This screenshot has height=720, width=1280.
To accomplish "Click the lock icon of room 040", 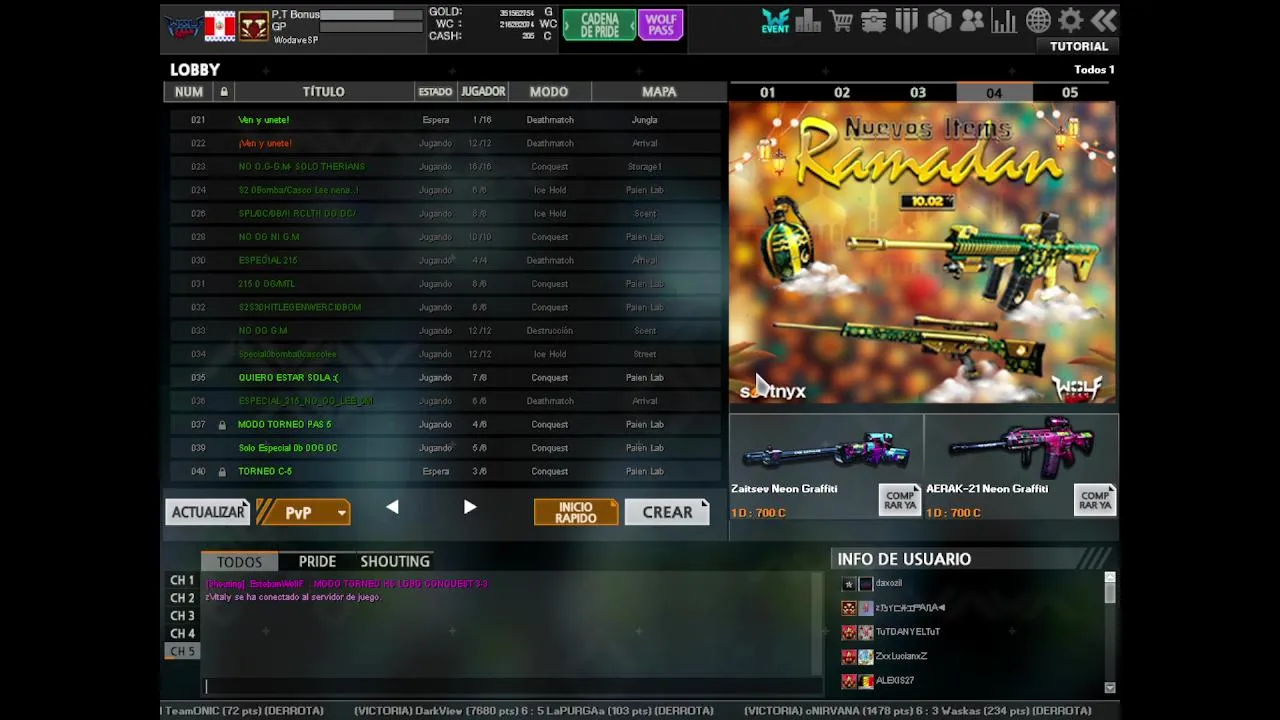I will (x=222, y=472).
